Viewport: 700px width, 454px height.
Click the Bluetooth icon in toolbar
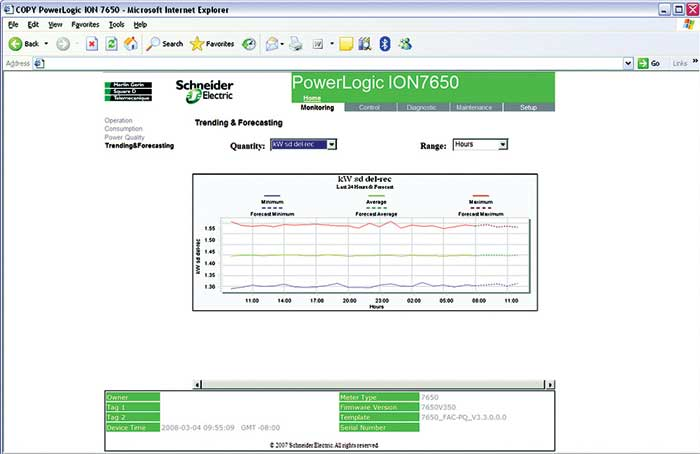(385, 44)
